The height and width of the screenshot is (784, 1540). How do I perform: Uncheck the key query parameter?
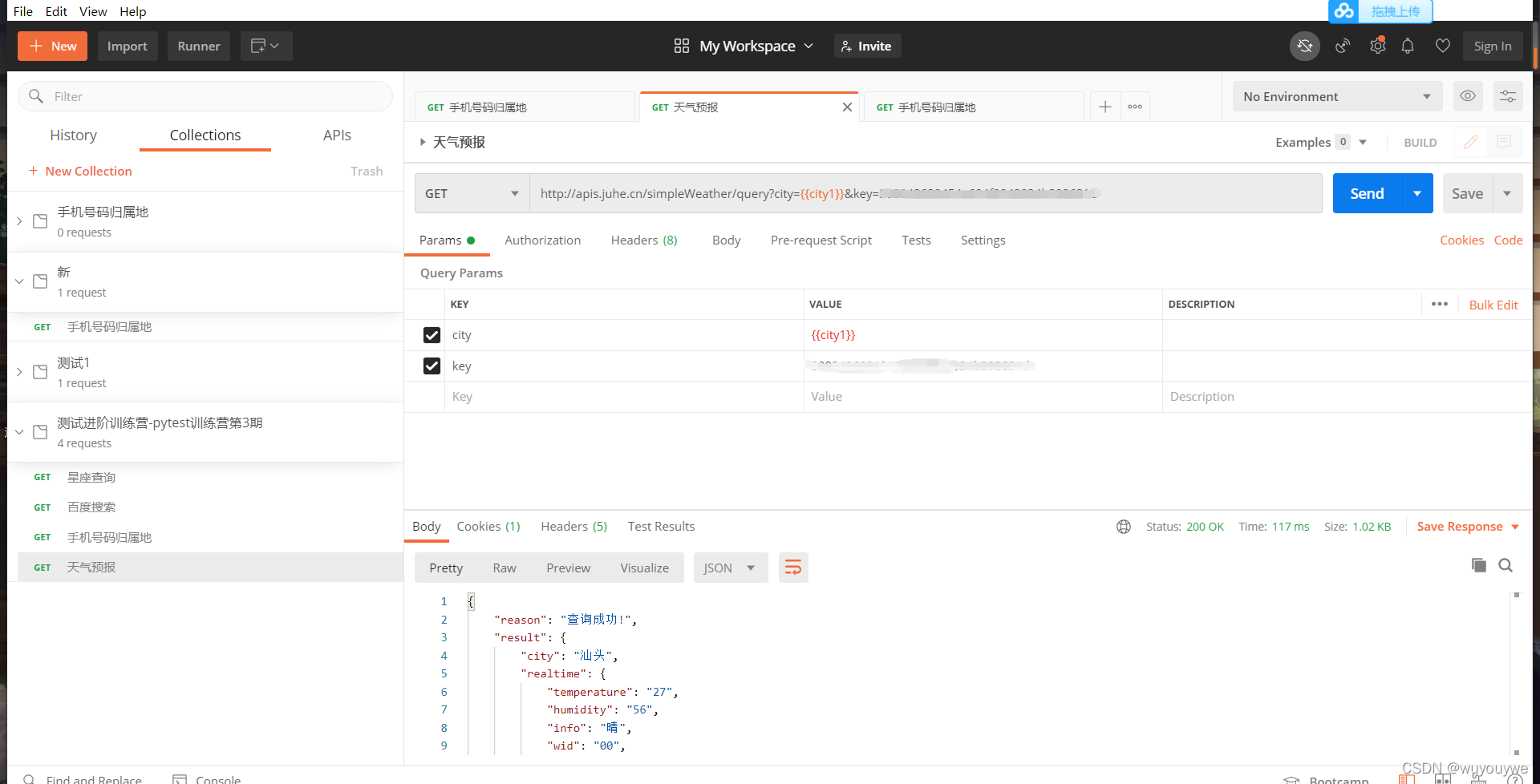pos(432,366)
